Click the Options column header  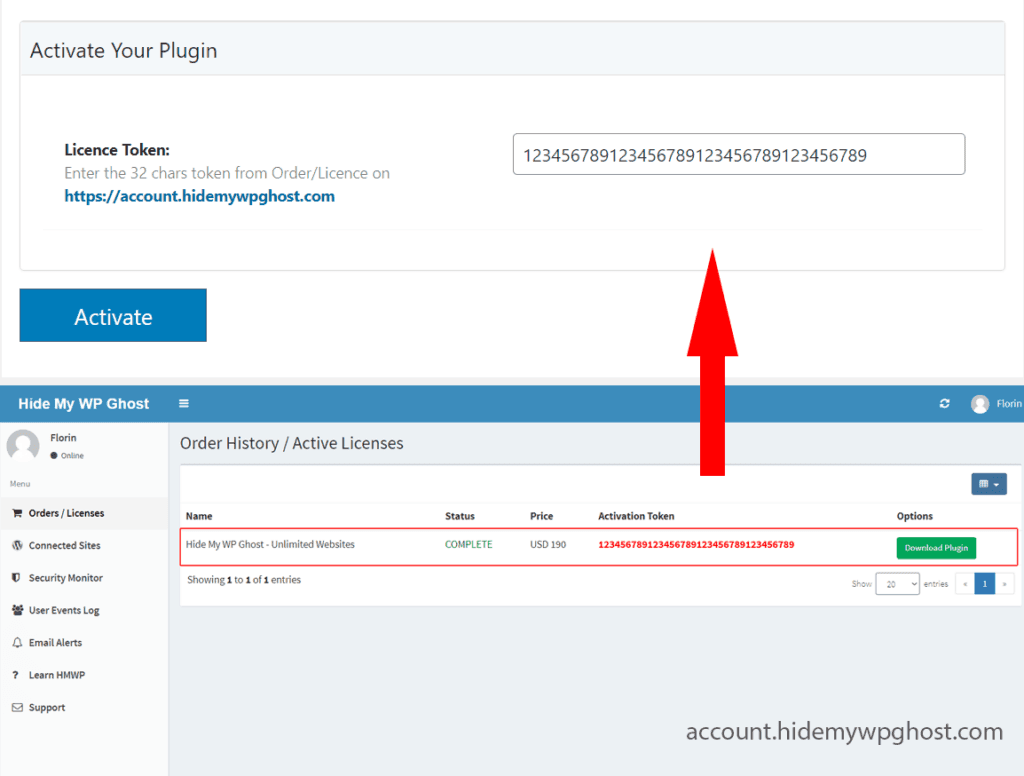[914, 516]
